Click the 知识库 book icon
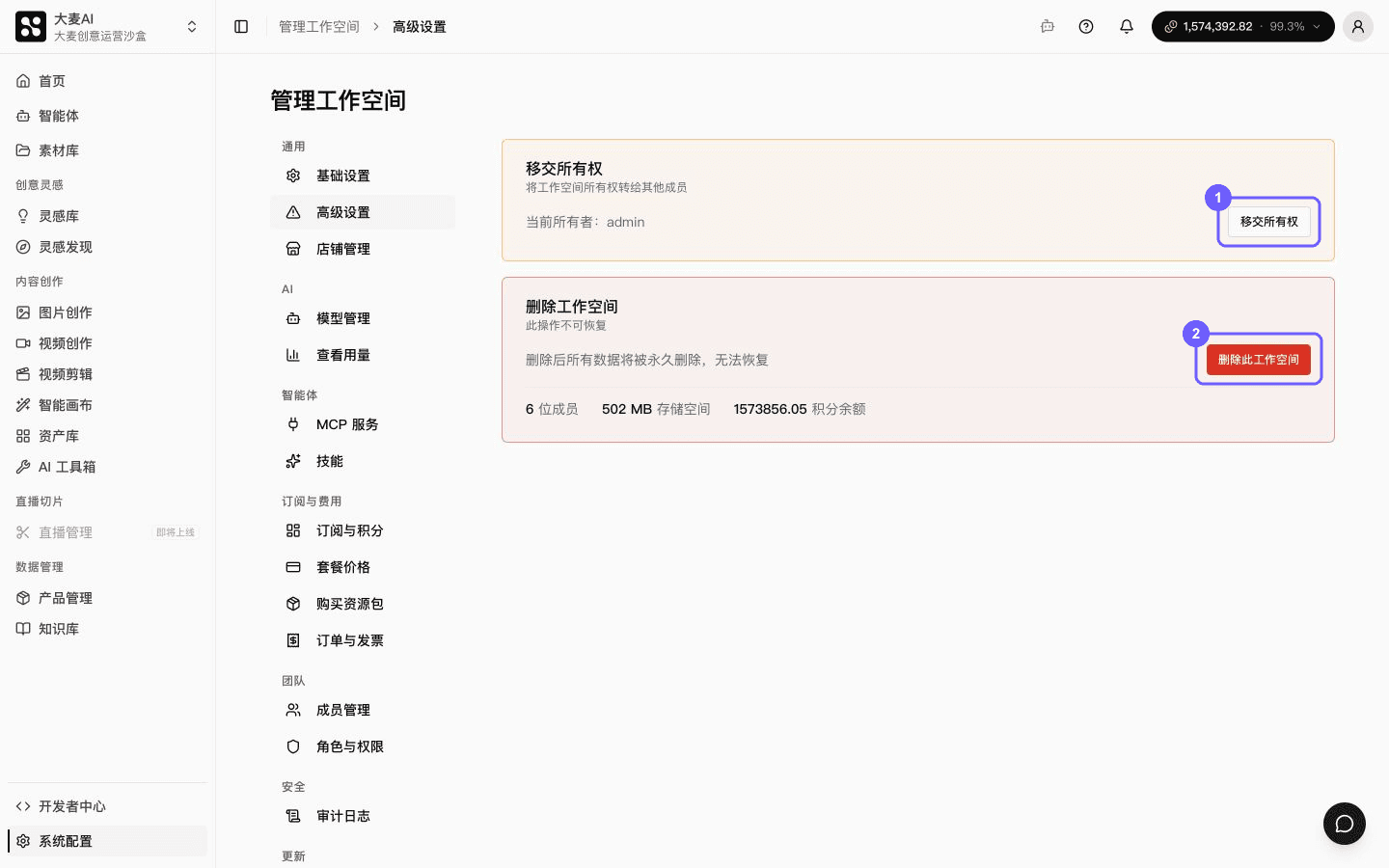Image resolution: width=1389 pixels, height=868 pixels. coord(23,629)
